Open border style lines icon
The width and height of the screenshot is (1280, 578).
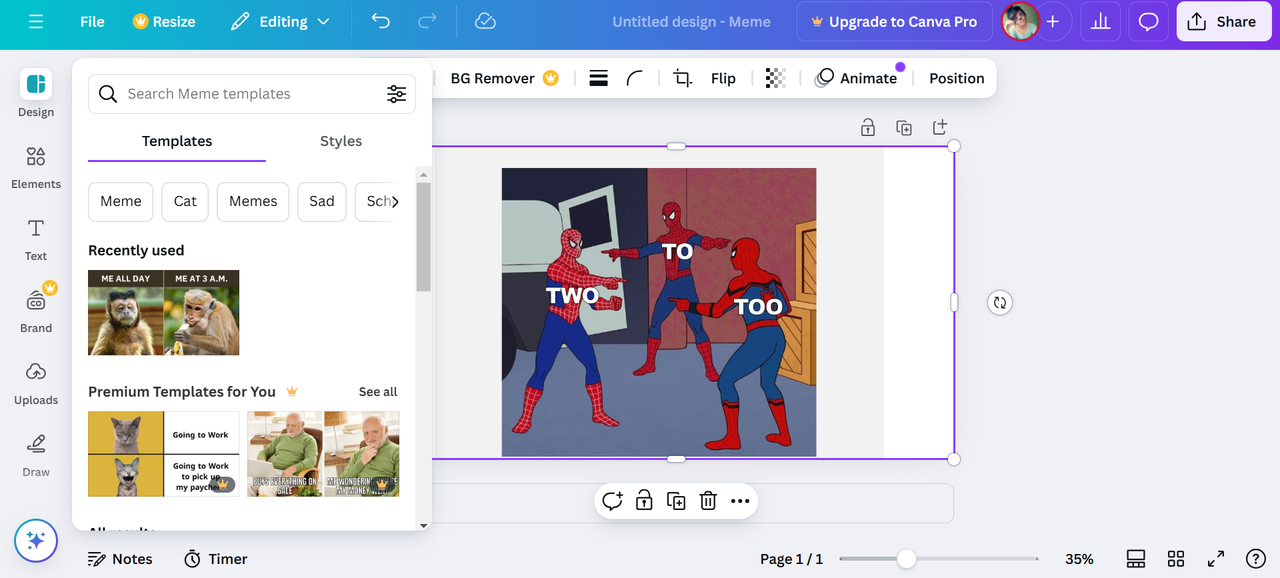599,78
